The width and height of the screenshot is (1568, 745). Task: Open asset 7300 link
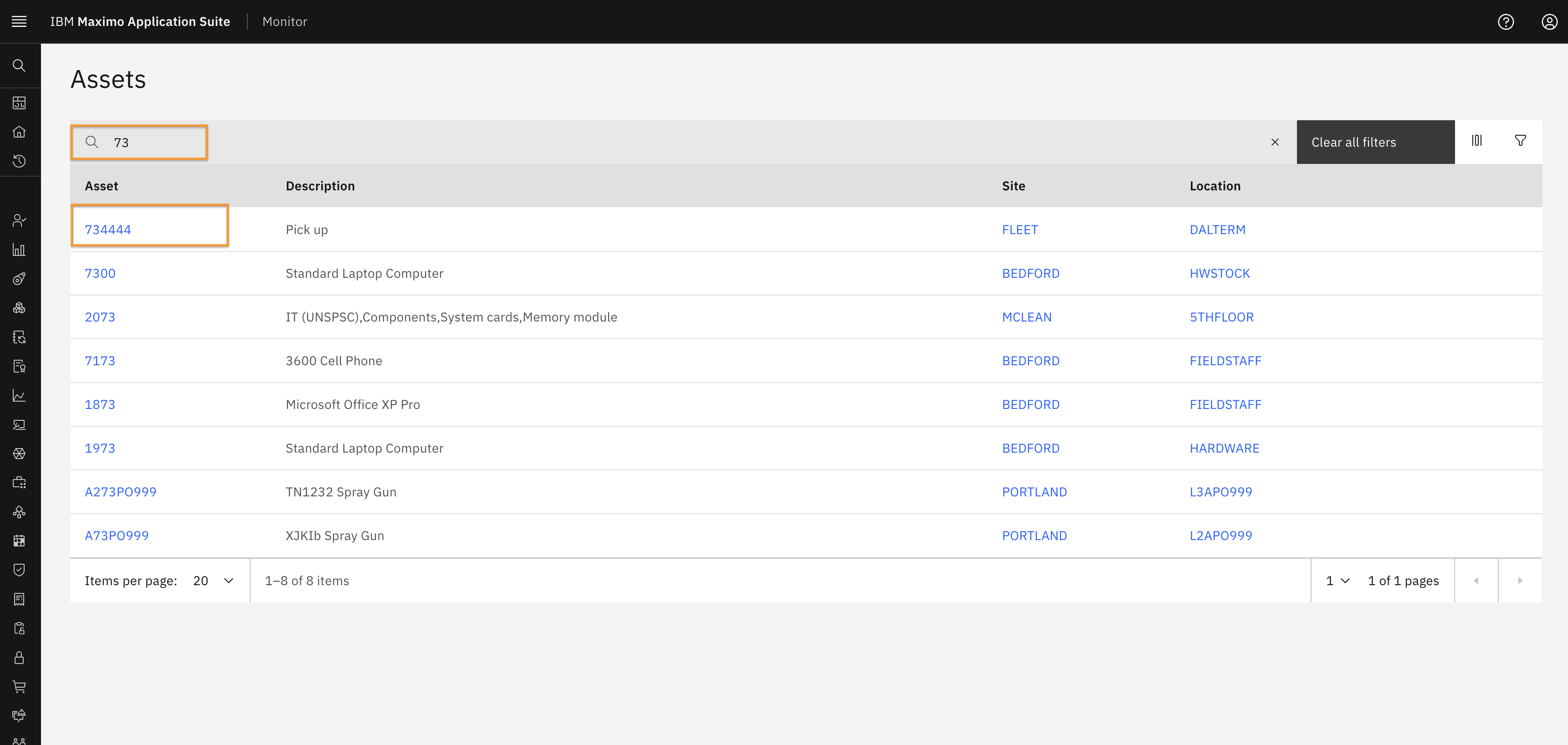point(100,273)
